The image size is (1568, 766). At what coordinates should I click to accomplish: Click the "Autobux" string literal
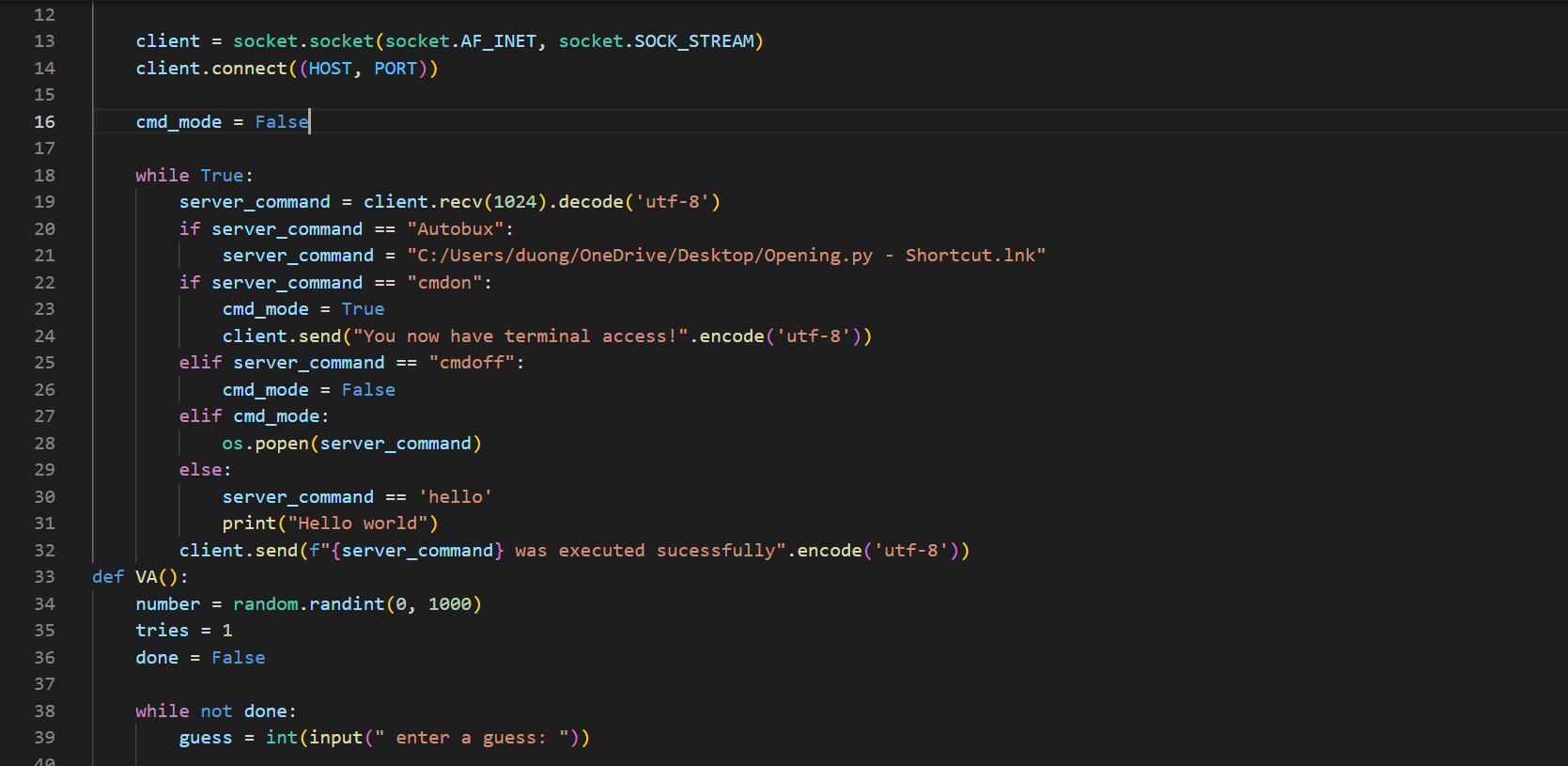tap(456, 229)
